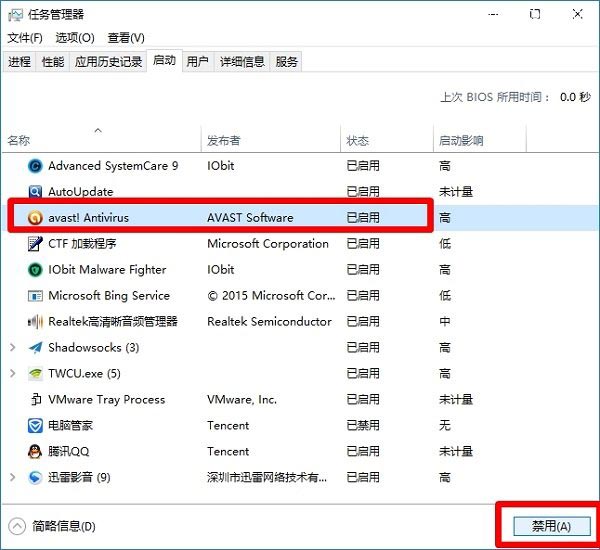
Task: Select the IObit Malware Fighter entry name
Action: 107,270
